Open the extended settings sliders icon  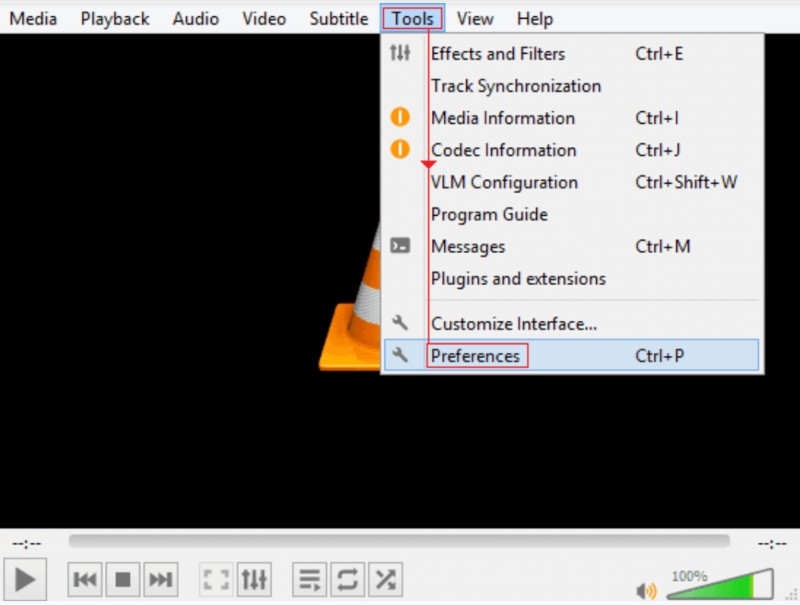click(x=254, y=578)
